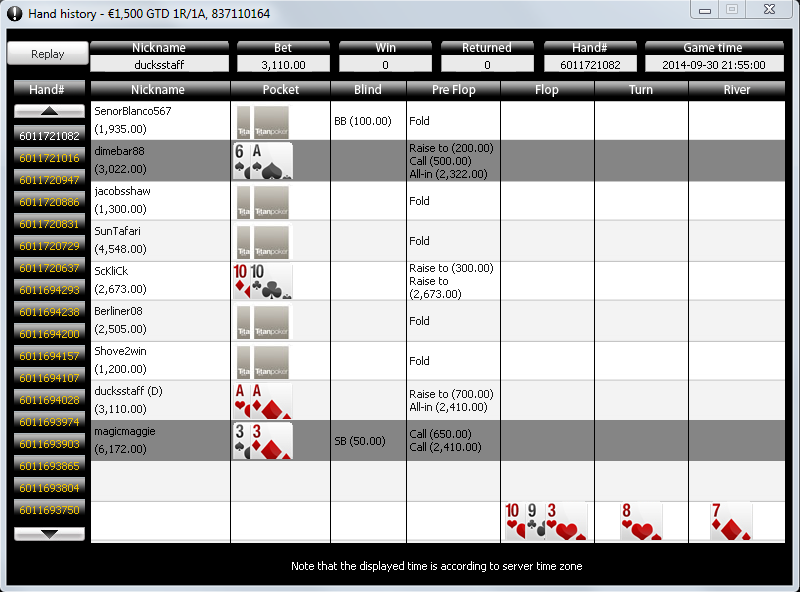Select hand 6011694107

49,378
